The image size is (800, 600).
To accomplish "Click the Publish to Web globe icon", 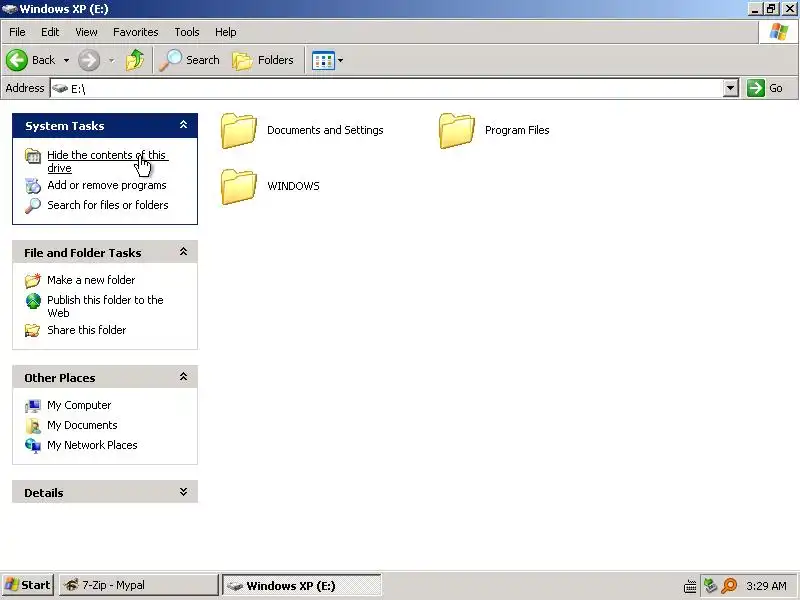I will tap(33, 301).
